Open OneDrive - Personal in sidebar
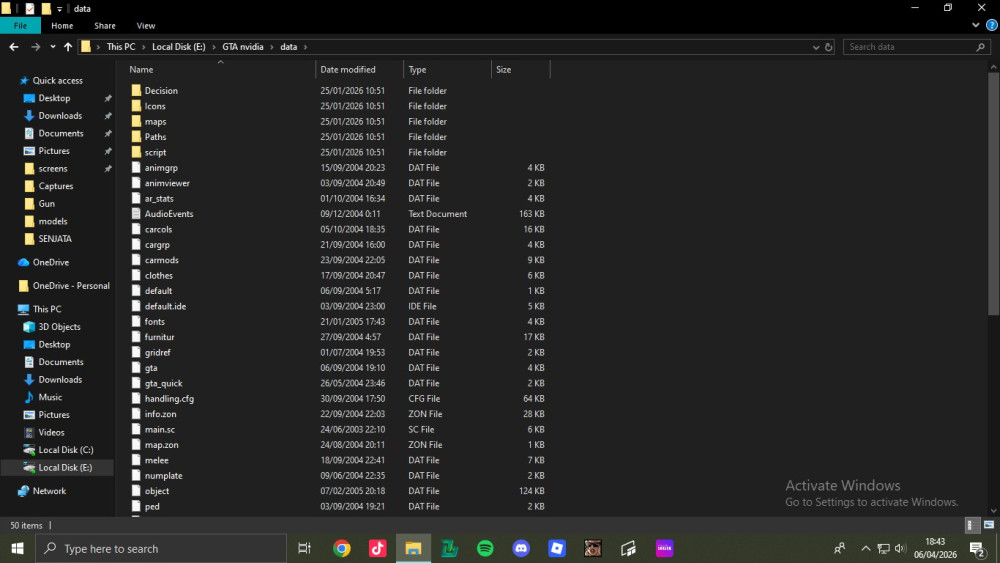Image resolution: width=1000 pixels, height=563 pixels. pyautogui.click(x=71, y=286)
